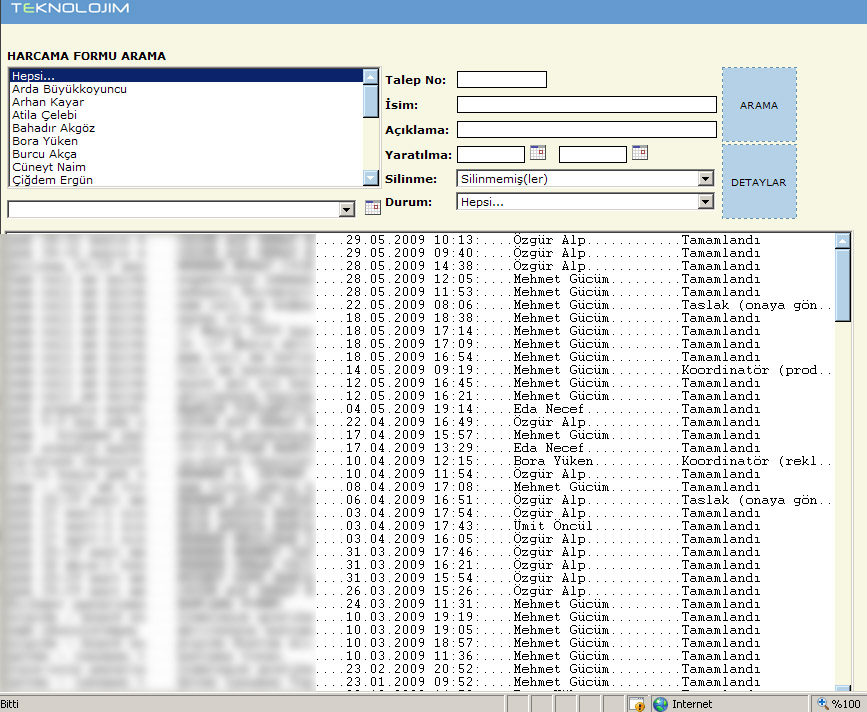
Task: Click the name list scrollbar thumb
Action: click(x=370, y=101)
